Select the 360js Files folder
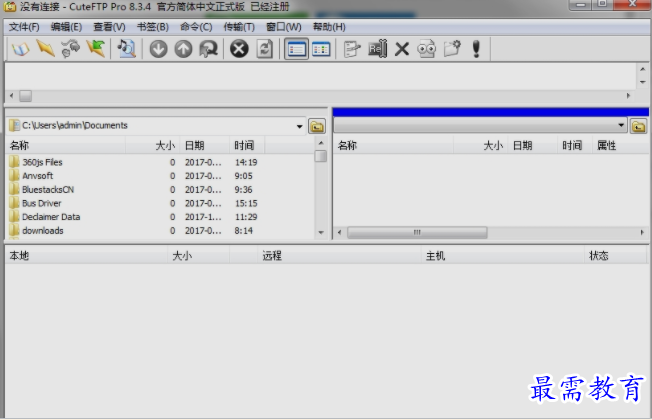The height and width of the screenshot is (420, 652). click(42, 162)
